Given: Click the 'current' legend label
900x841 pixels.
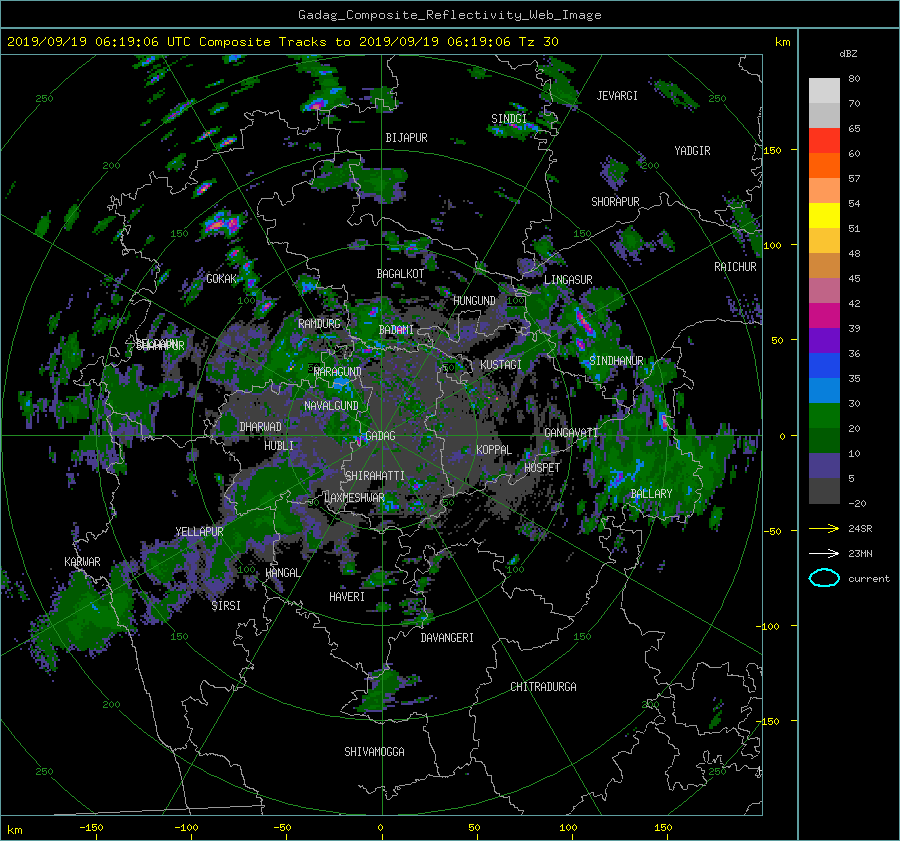Looking at the screenshot, I should 869,579.
